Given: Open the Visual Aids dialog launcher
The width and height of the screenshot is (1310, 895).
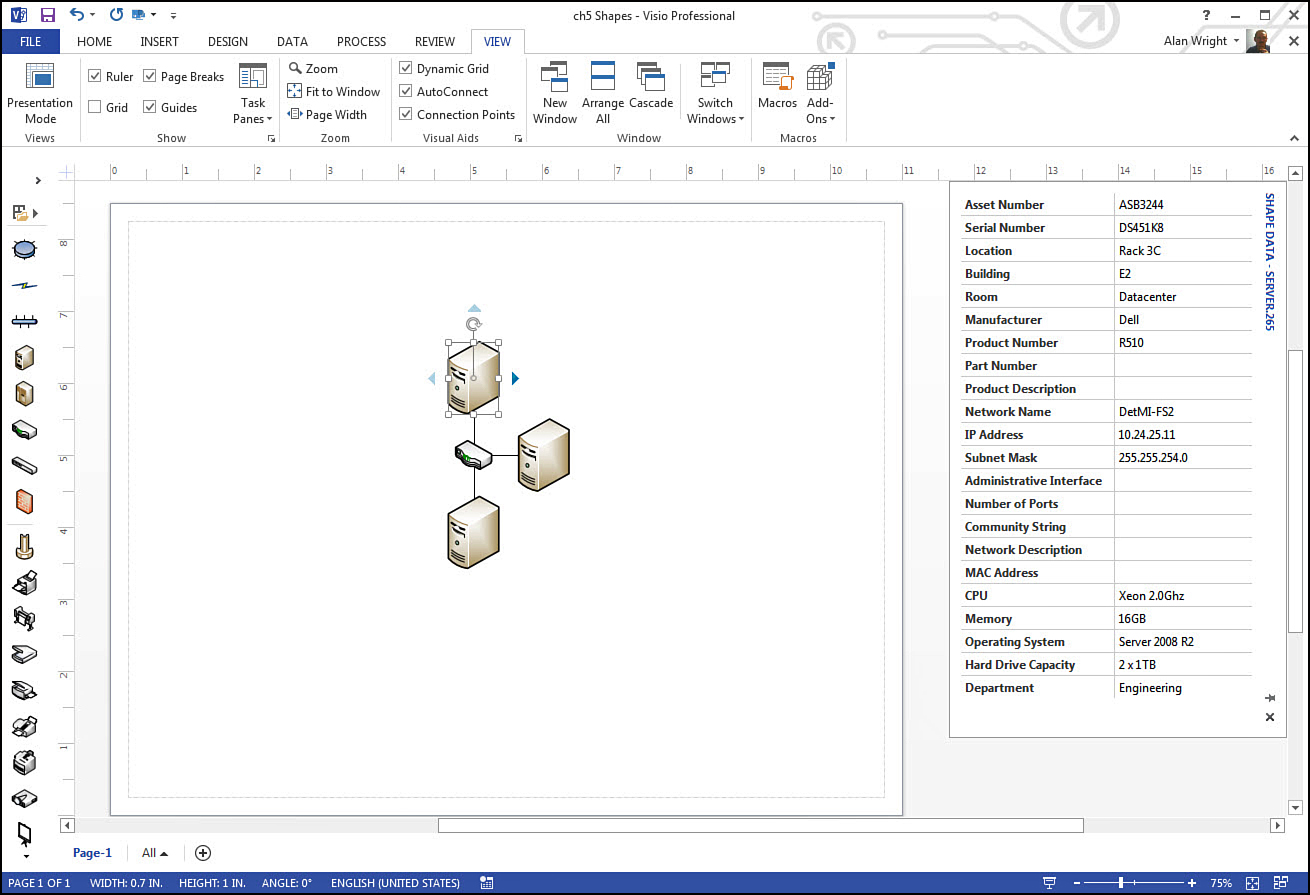Looking at the screenshot, I should click(517, 139).
